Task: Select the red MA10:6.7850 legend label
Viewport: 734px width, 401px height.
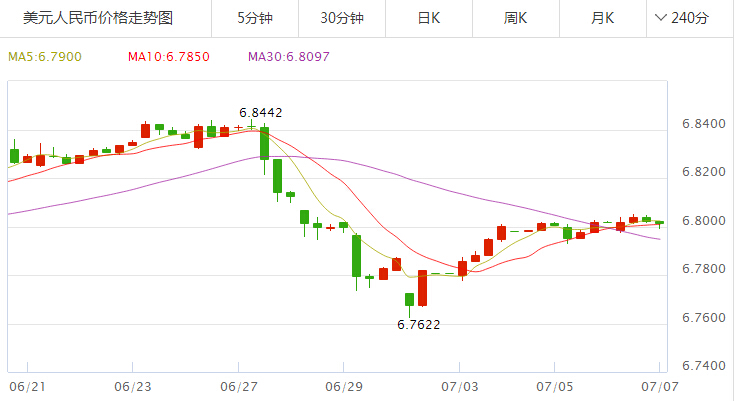Action: point(168,56)
